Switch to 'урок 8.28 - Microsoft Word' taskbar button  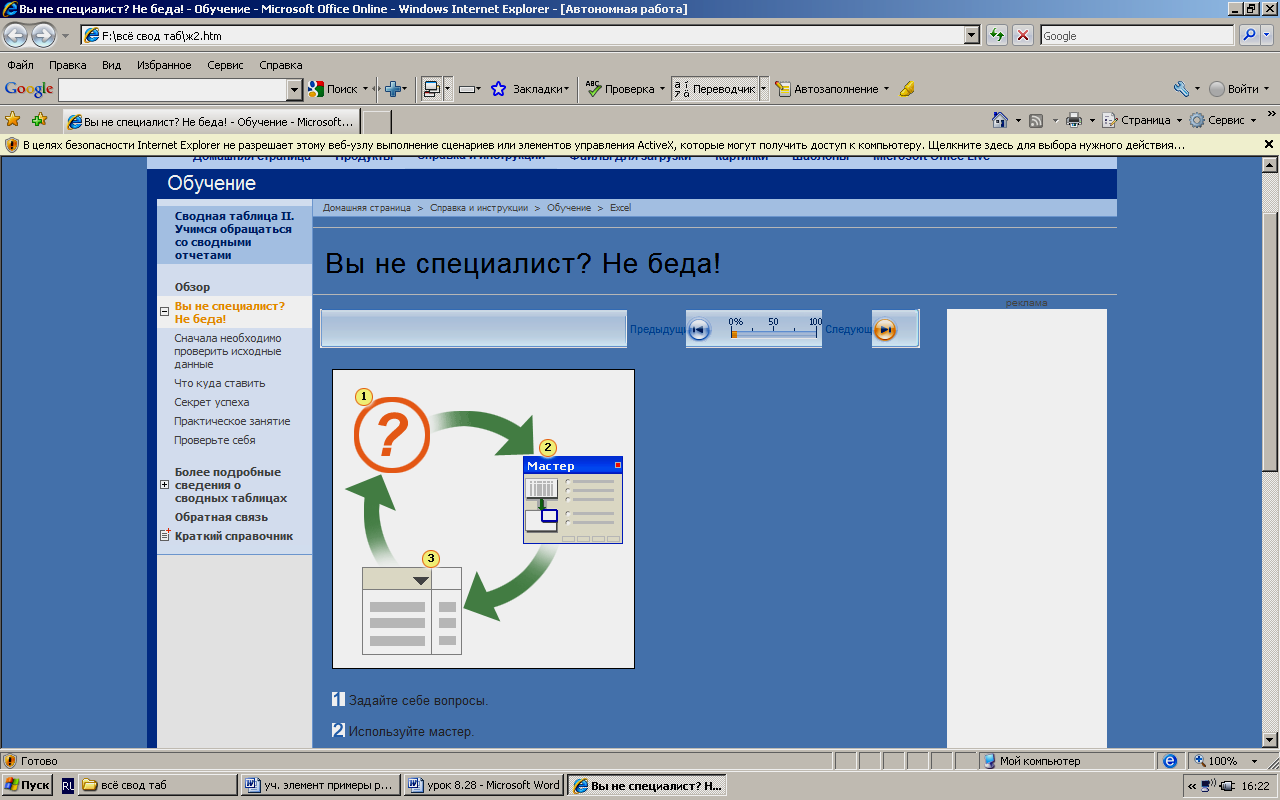485,785
